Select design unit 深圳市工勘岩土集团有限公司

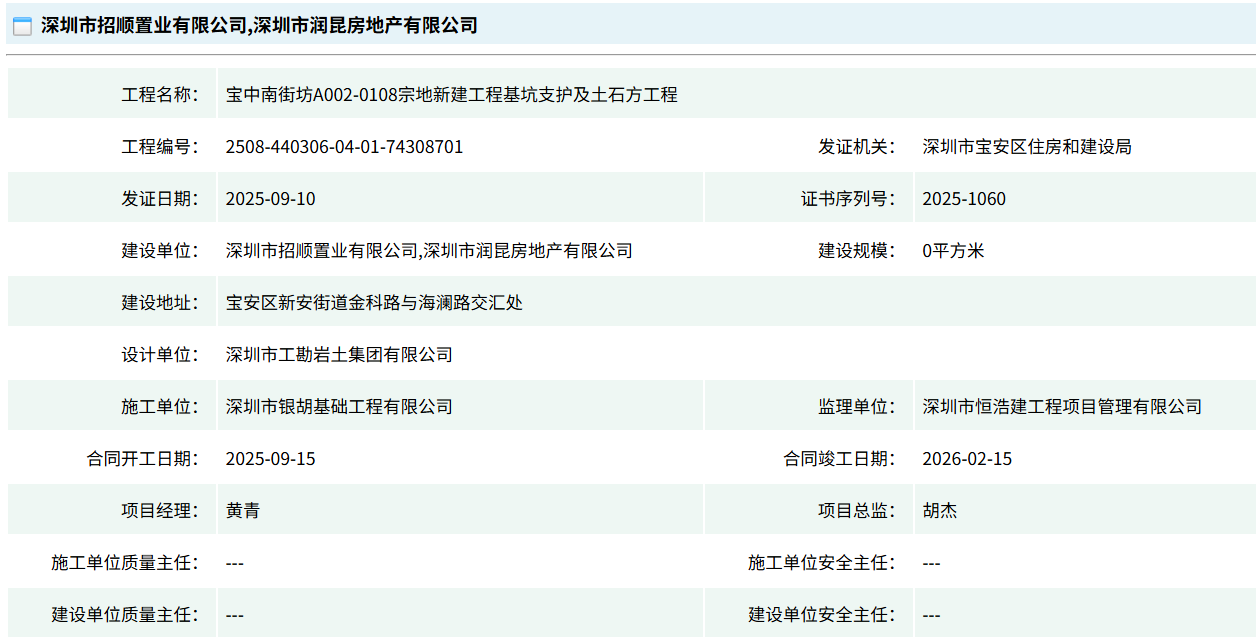click(339, 355)
